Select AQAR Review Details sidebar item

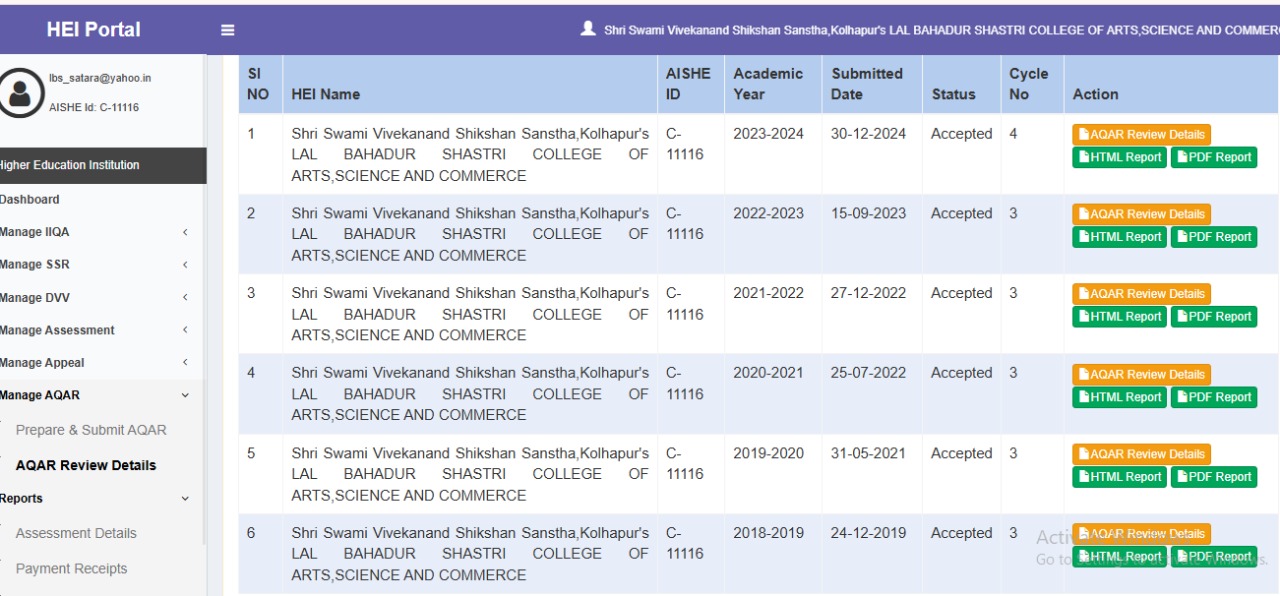[86, 465]
